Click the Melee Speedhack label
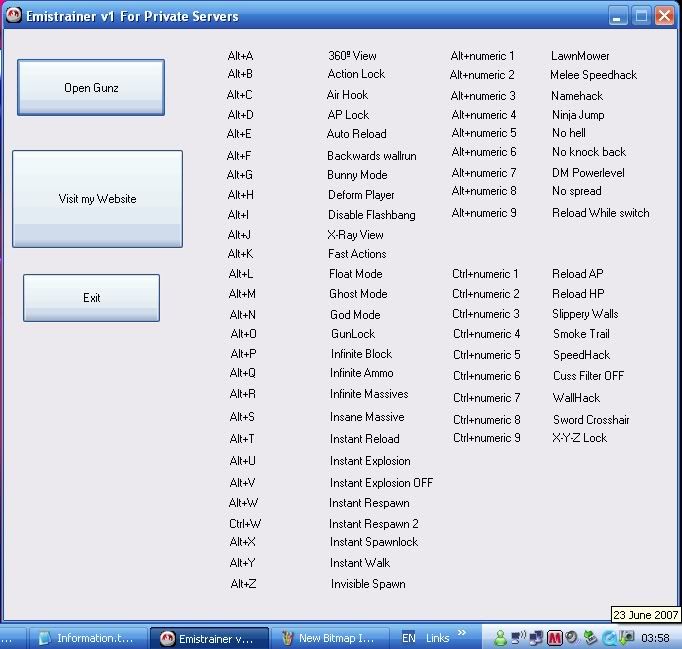The image size is (682, 649). [593, 75]
